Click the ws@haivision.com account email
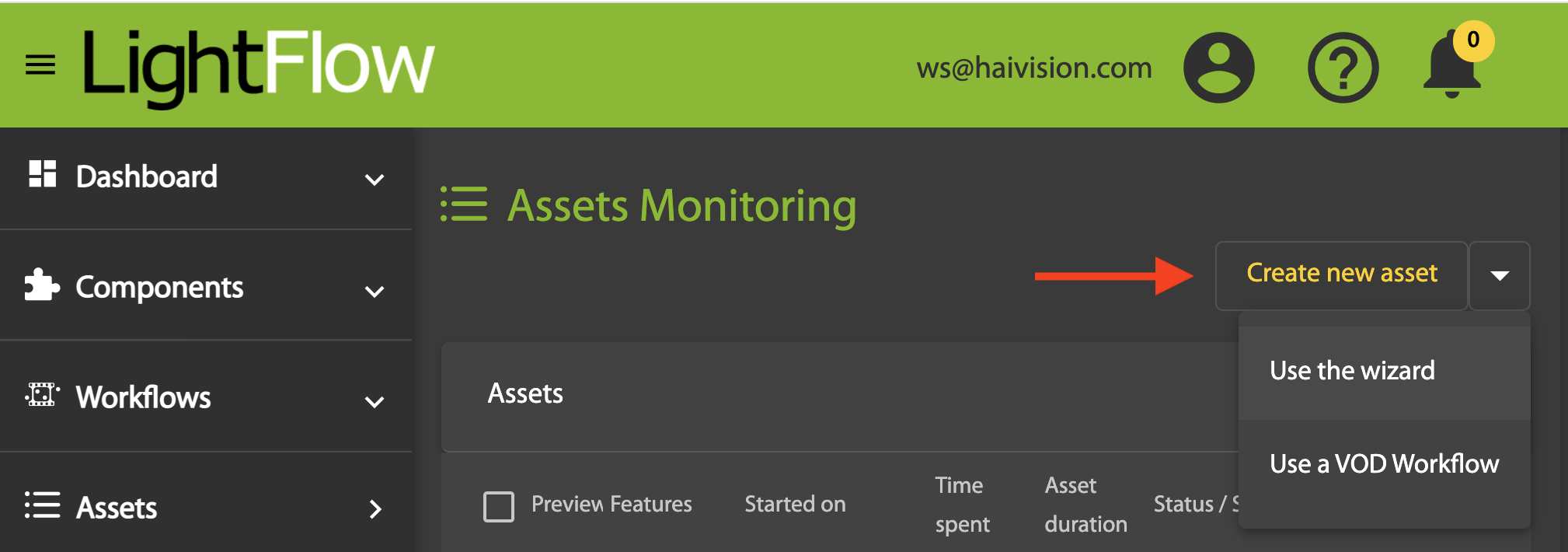The image size is (1568, 552). (x=1034, y=68)
